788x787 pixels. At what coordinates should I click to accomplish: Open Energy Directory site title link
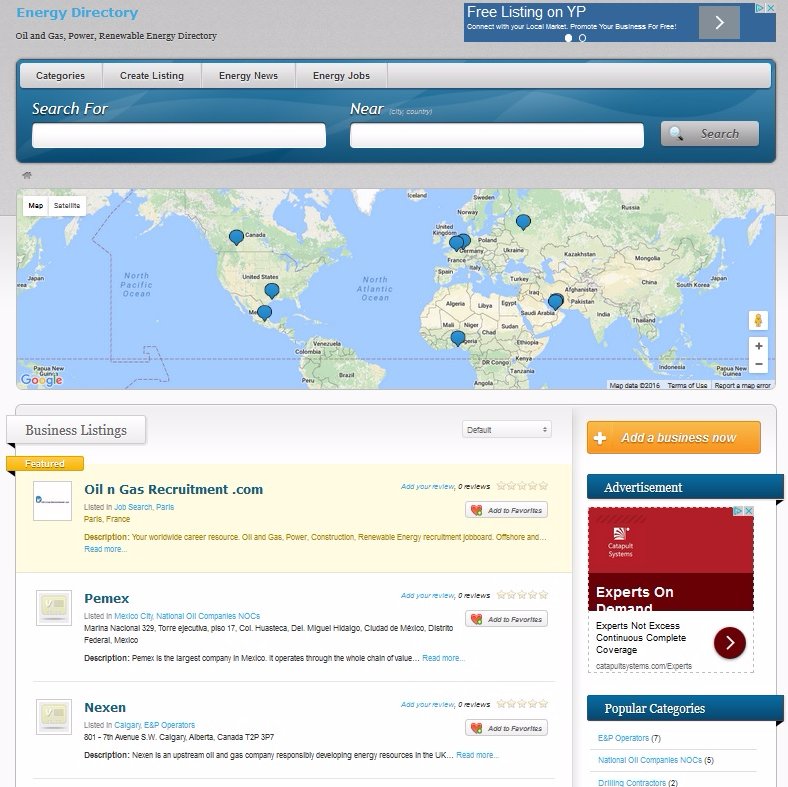click(x=77, y=13)
